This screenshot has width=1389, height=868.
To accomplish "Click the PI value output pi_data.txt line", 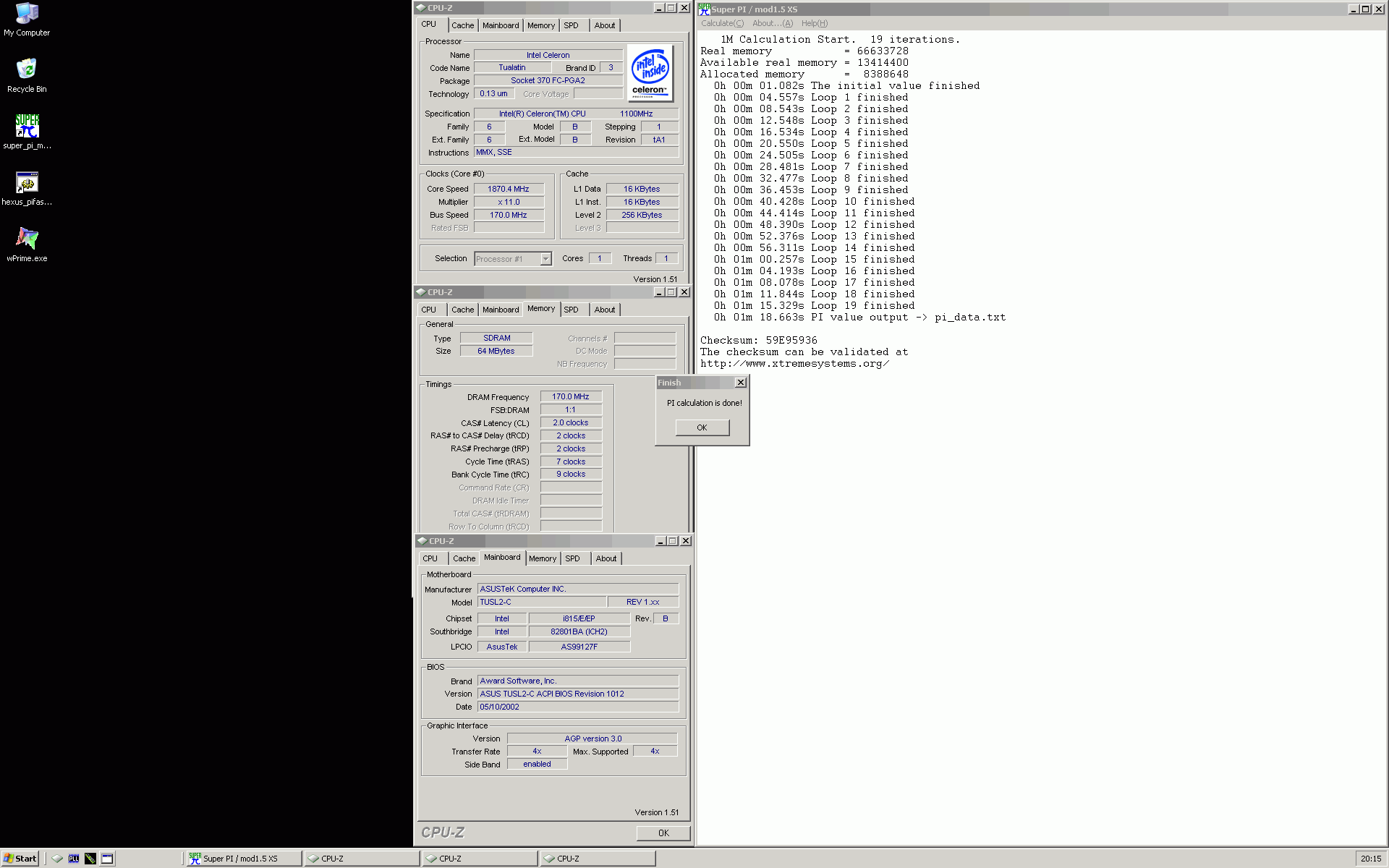I will point(859,317).
